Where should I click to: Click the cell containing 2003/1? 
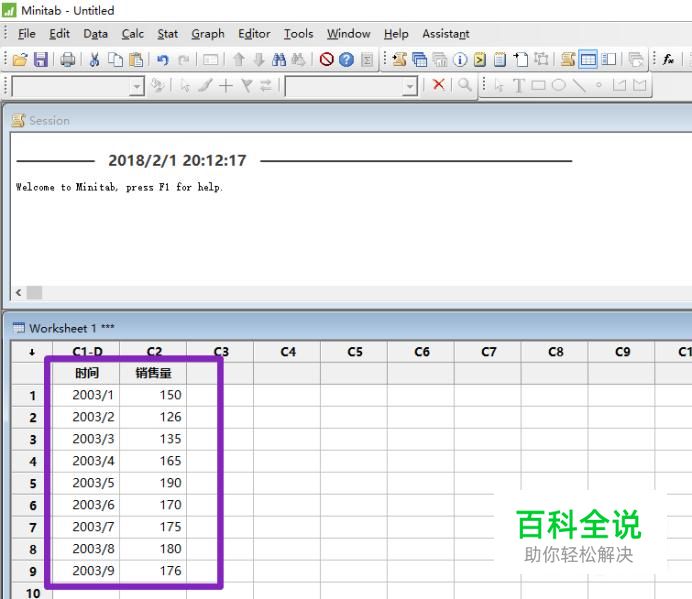(x=86, y=395)
